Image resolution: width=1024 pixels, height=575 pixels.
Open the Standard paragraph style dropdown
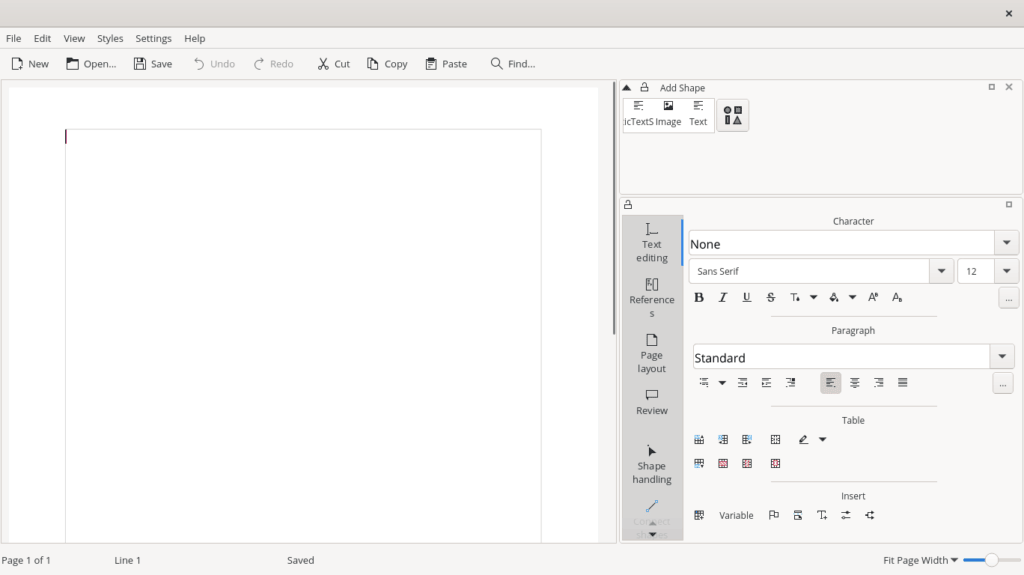1002,357
